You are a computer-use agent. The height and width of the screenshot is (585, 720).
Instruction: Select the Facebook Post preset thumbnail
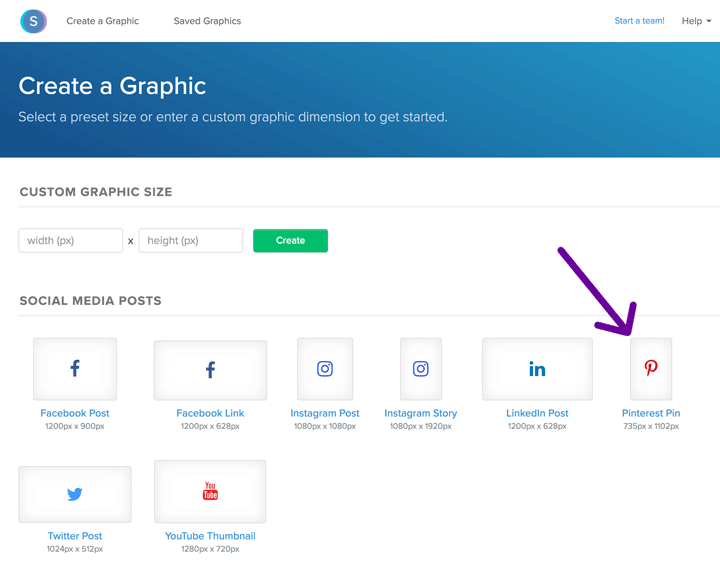pyautogui.click(x=75, y=369)
